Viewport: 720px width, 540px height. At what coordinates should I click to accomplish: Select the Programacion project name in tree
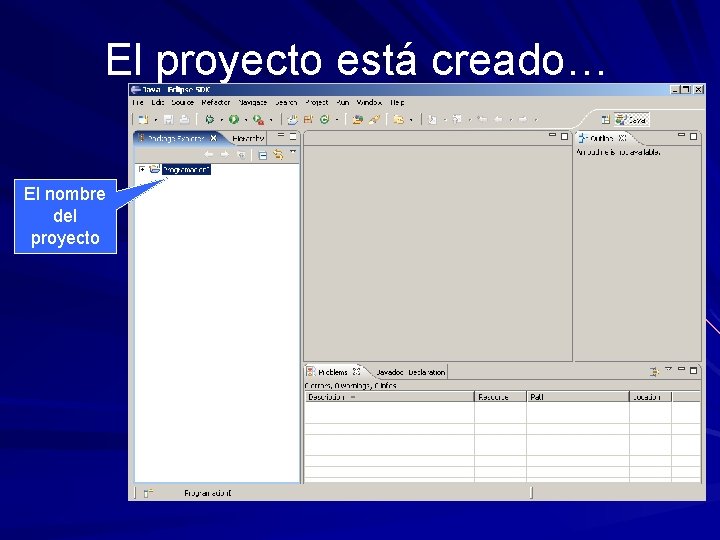click(186, 170)
